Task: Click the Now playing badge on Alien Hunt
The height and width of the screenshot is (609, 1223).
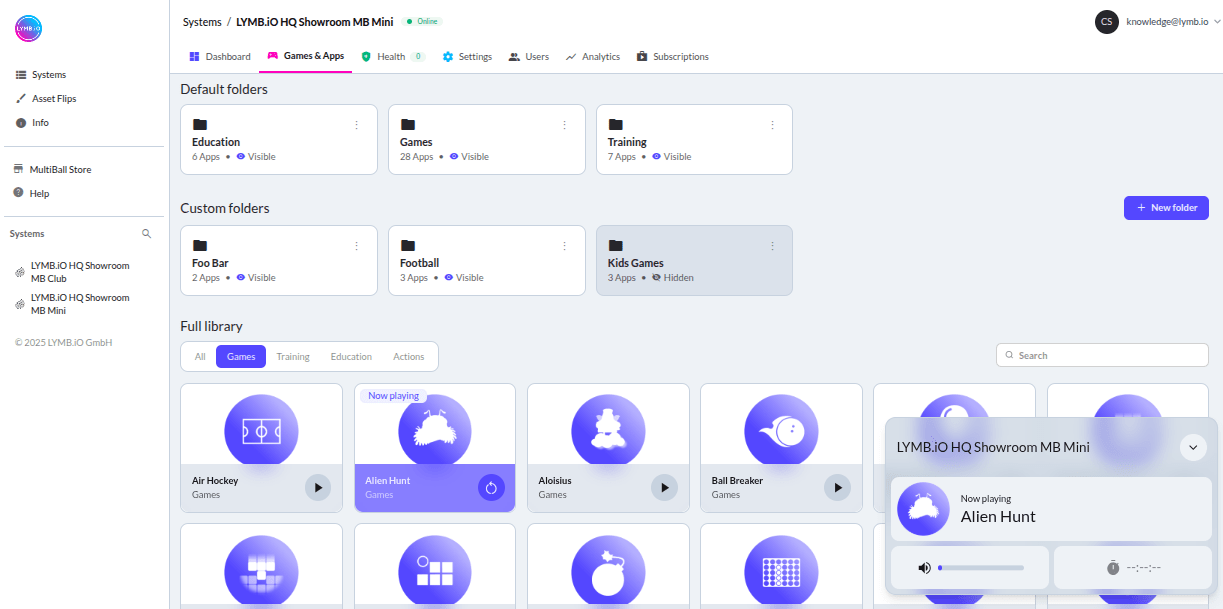Action: (x=393, y=396)
